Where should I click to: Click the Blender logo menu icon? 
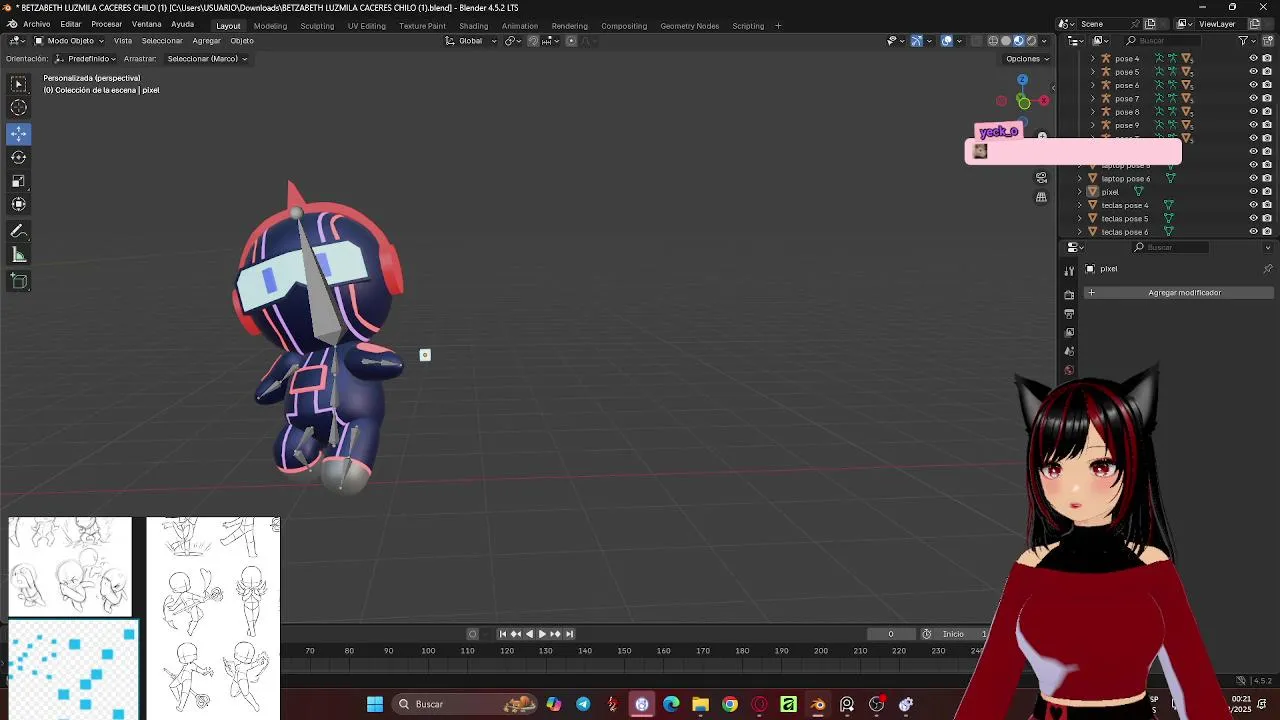click(11, 24)
